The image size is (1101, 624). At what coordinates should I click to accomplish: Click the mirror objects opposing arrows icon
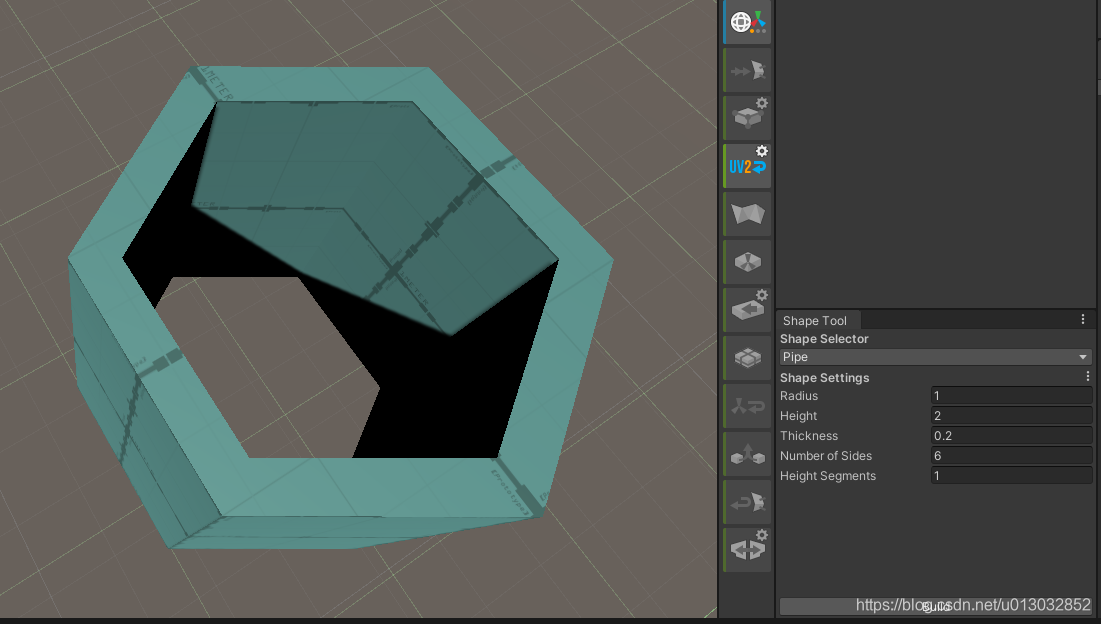pos(746,550)
